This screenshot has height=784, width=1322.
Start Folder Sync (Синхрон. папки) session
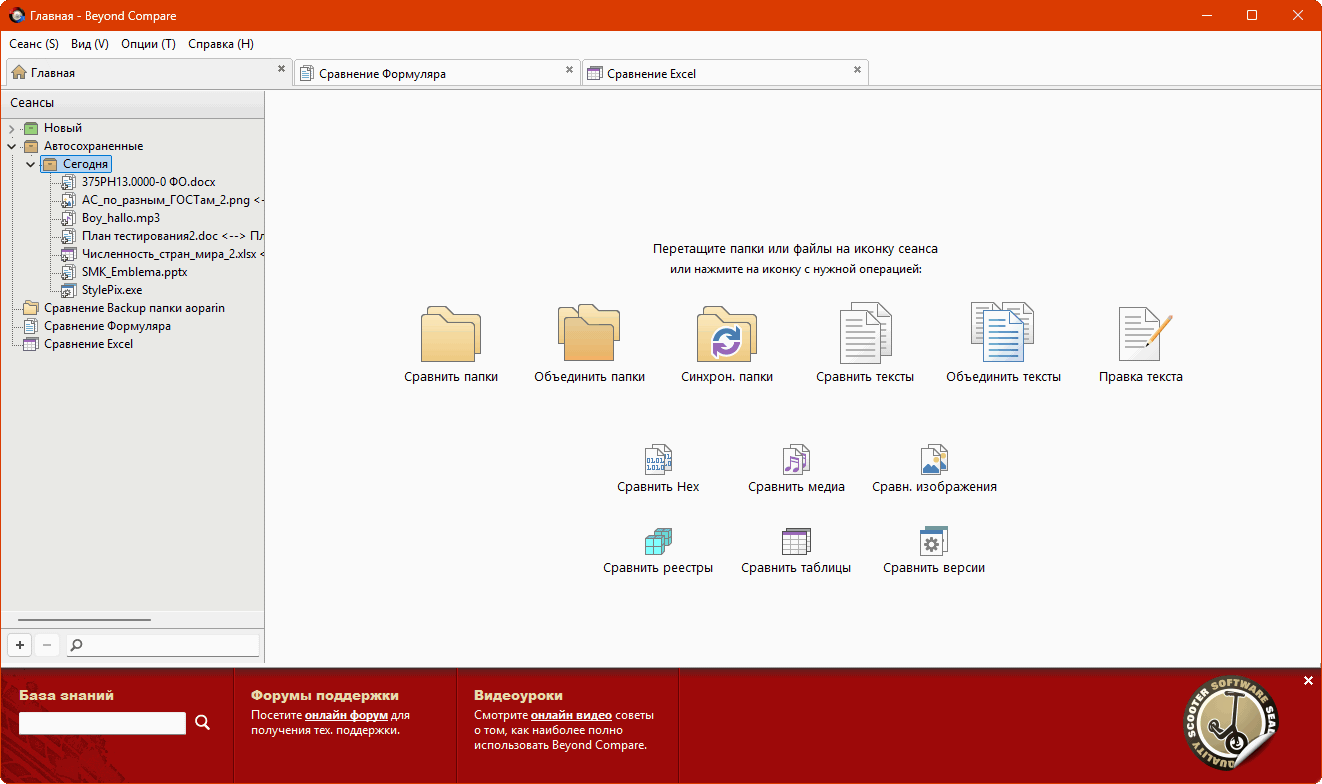[x=726, y=335]
